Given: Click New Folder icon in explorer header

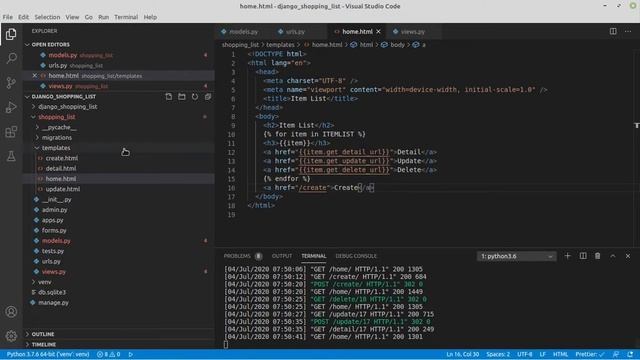Looking at the screenshot, I should pos(182,97).
